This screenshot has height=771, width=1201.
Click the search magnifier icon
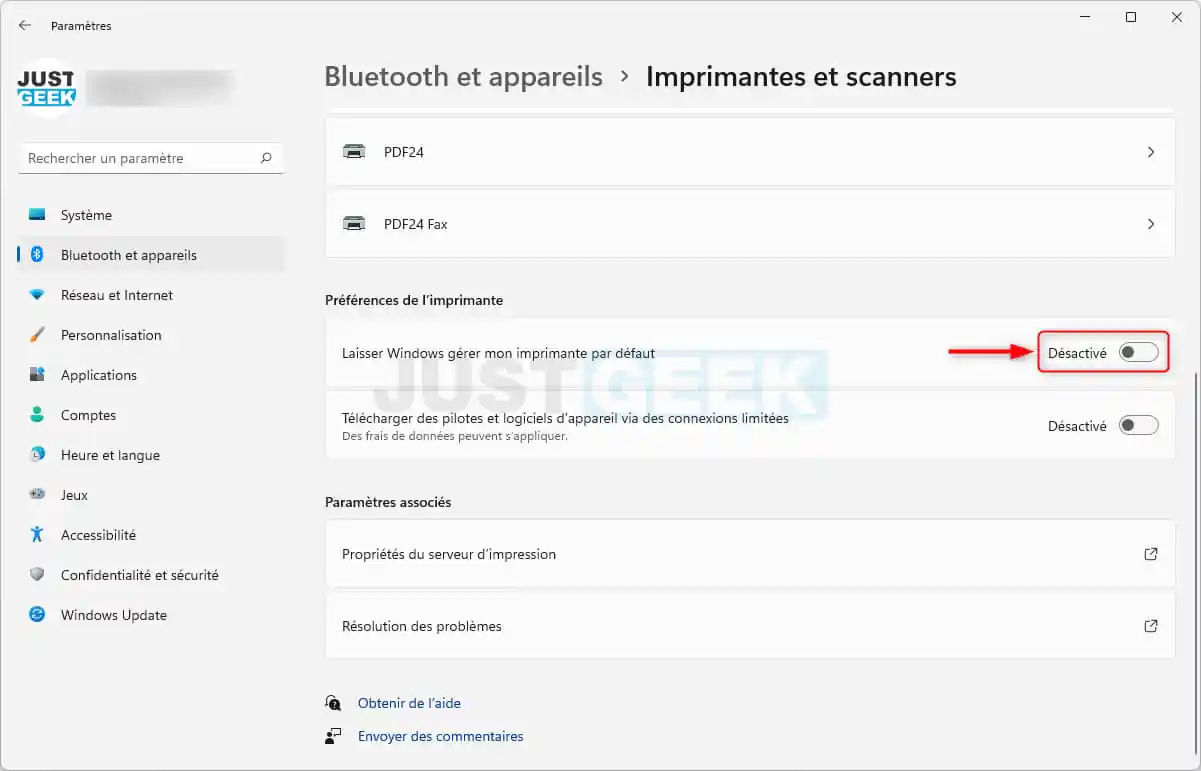click(x=266, y=158)
